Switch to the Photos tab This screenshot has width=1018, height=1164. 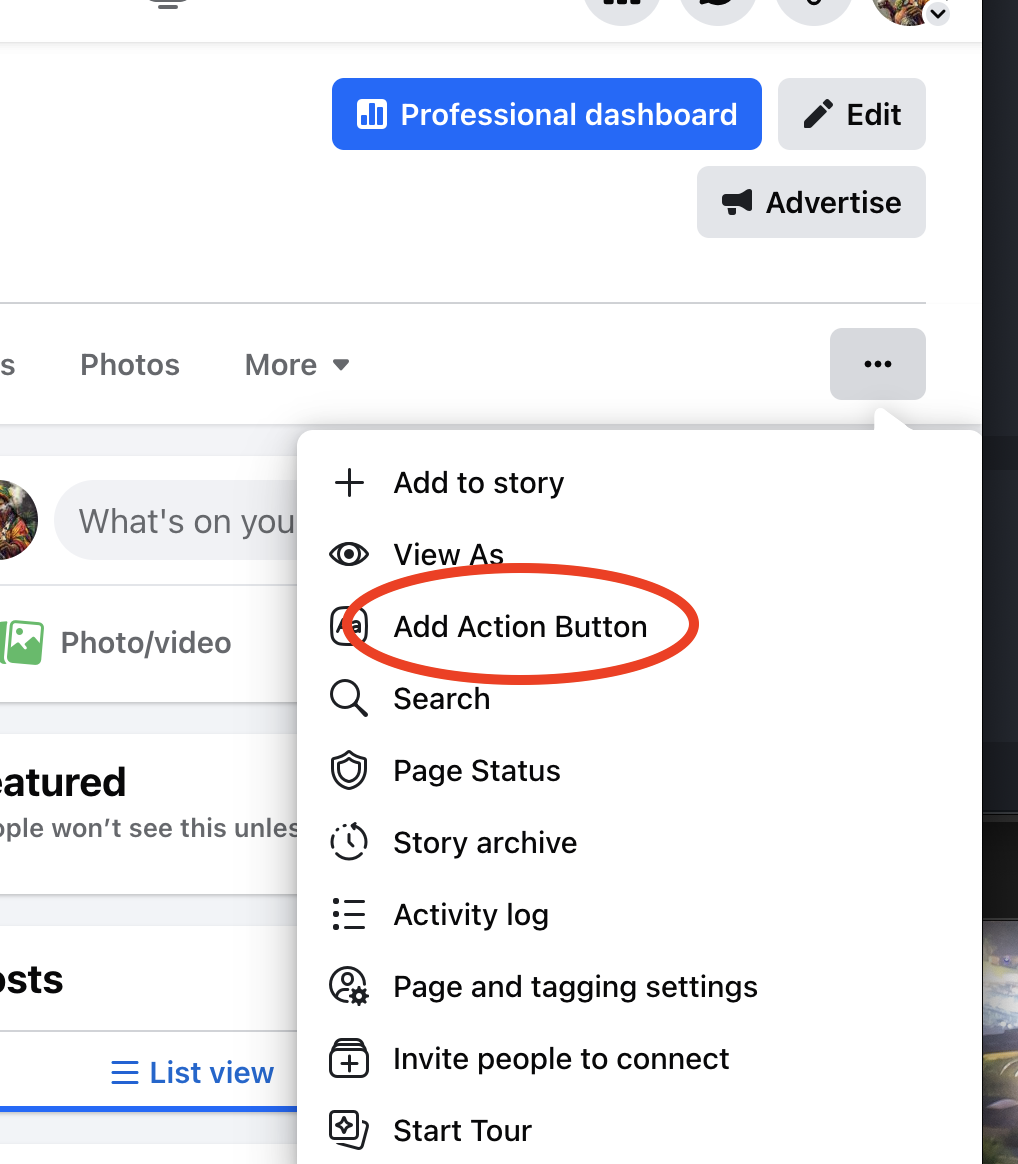130,365
